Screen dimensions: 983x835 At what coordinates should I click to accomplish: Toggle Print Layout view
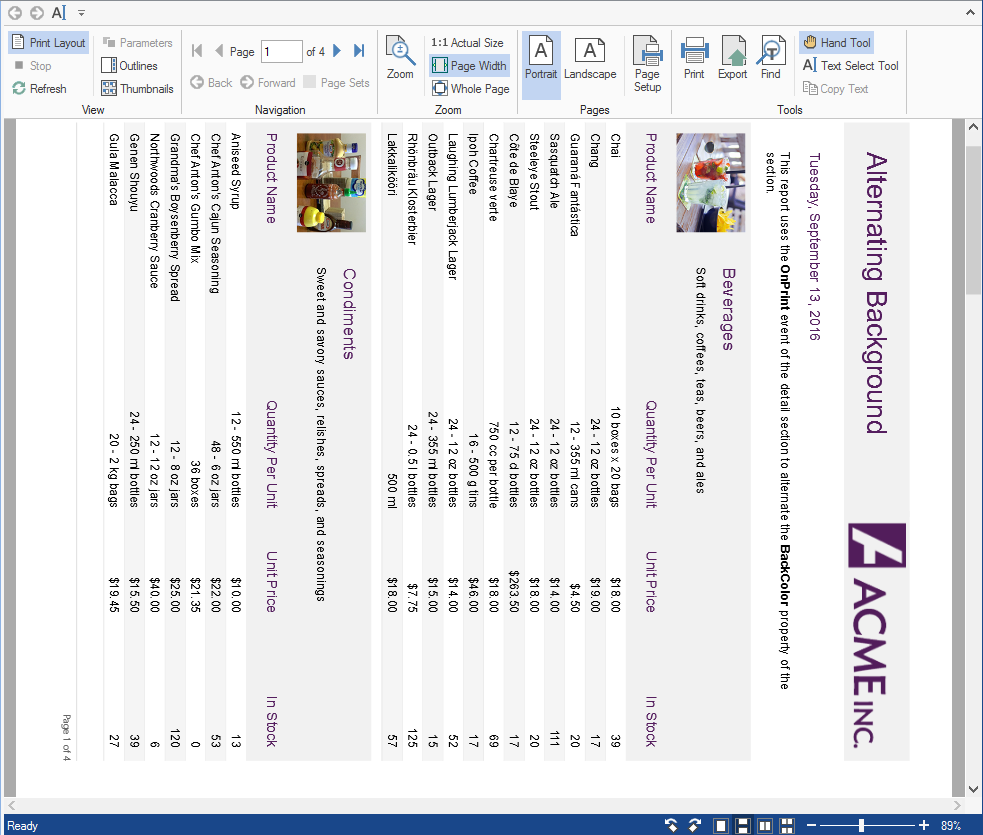pos(49,43)
